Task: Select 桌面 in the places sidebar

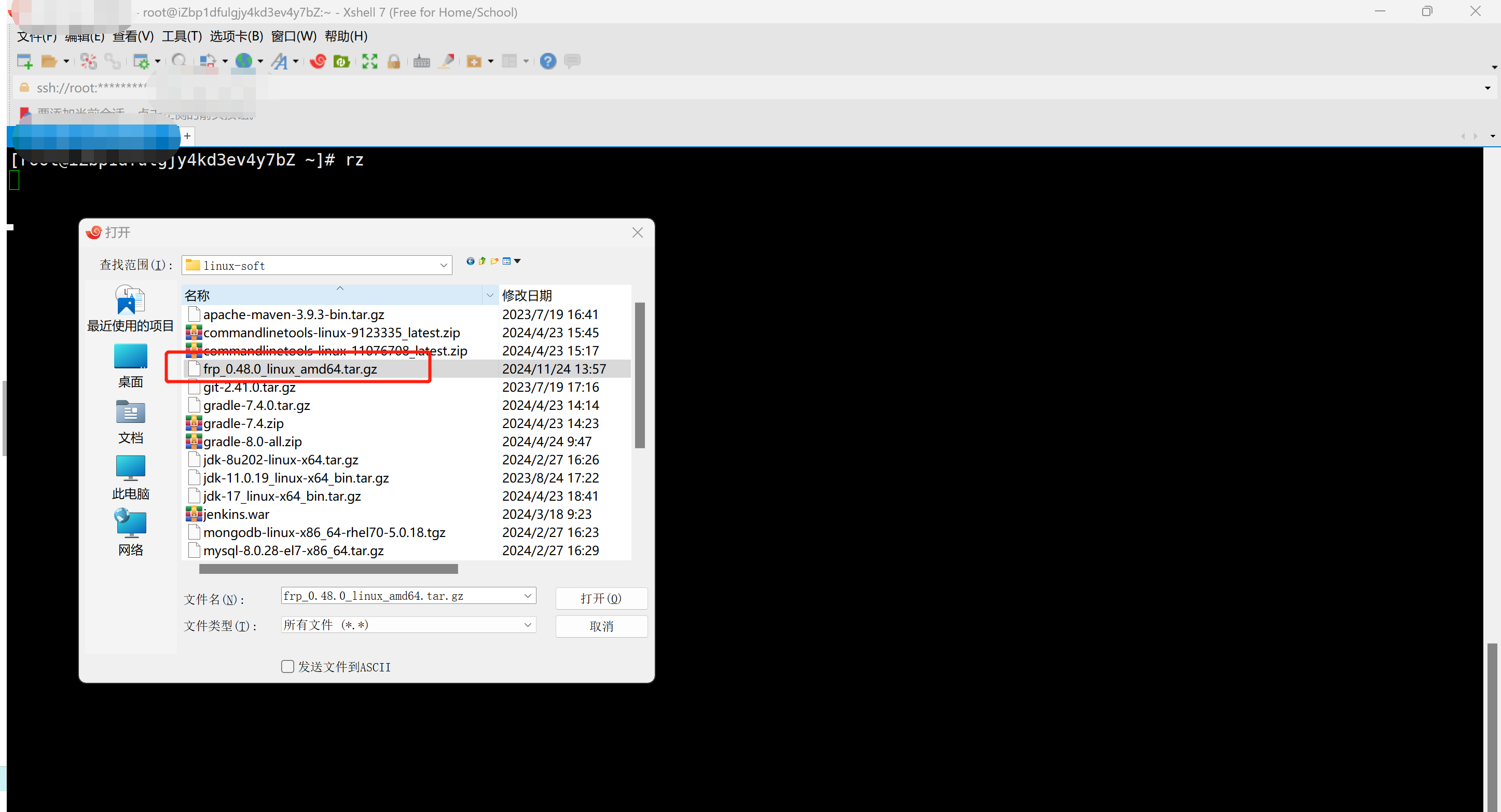Action: [x=131, y=366]
